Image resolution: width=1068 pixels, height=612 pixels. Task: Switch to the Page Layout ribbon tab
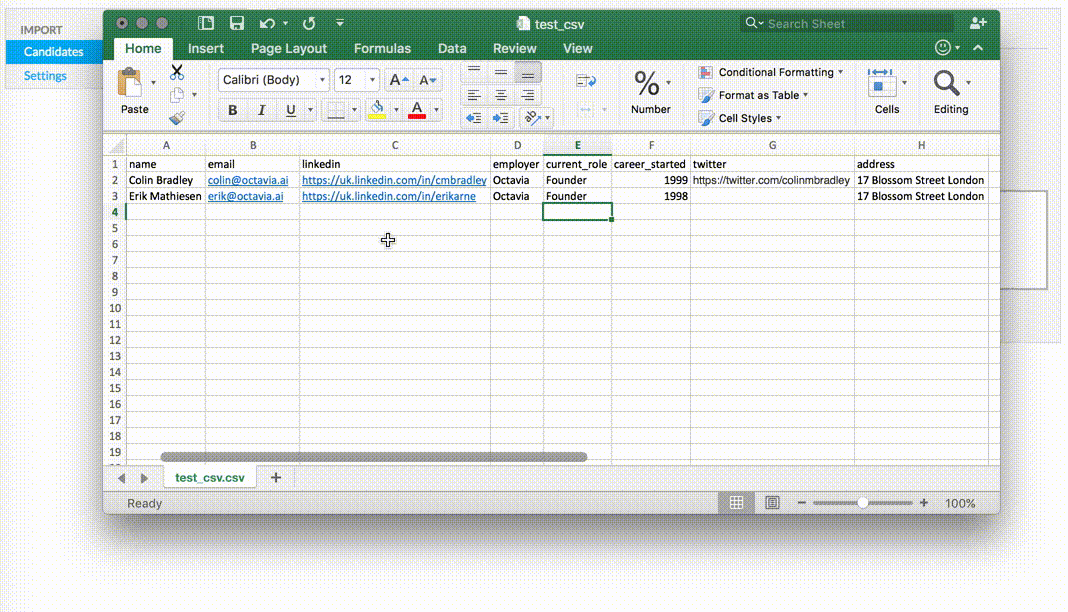289,48
